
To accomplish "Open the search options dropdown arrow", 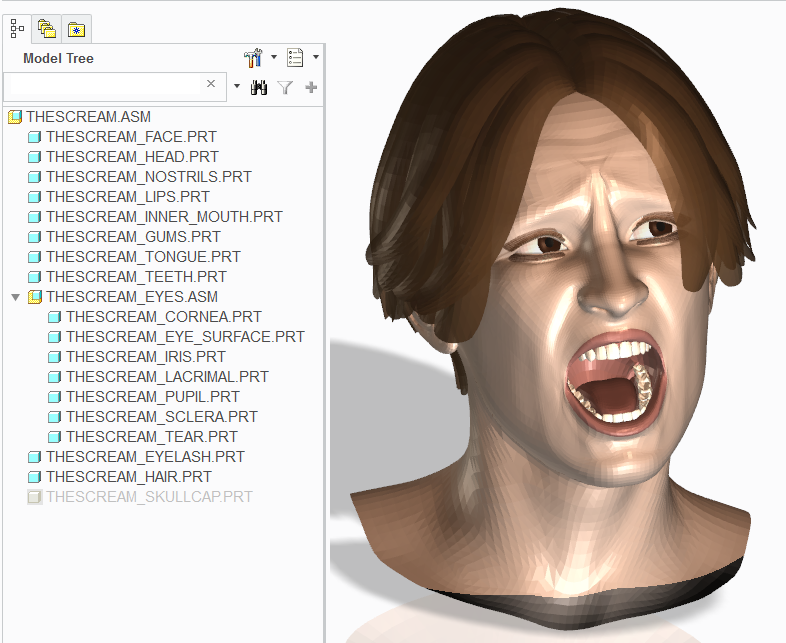I will pos(237,86).
